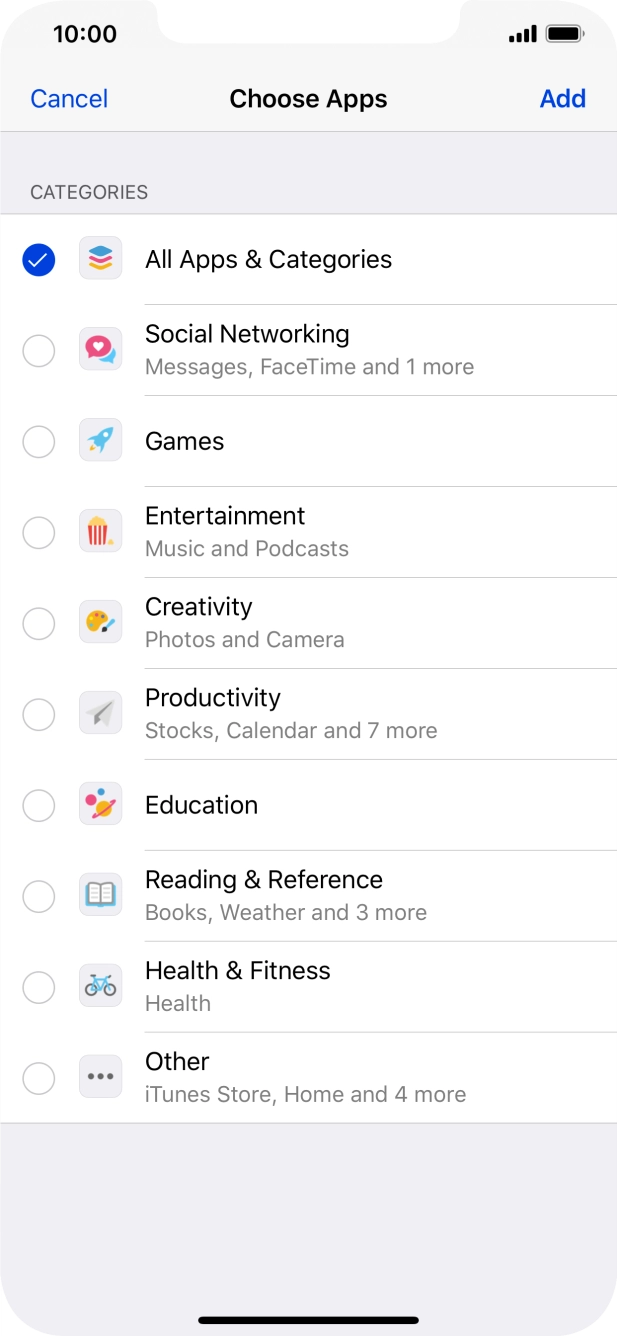Click the Reading & Reference open book icon
617x1336 pixels.
tap(100, 895)
